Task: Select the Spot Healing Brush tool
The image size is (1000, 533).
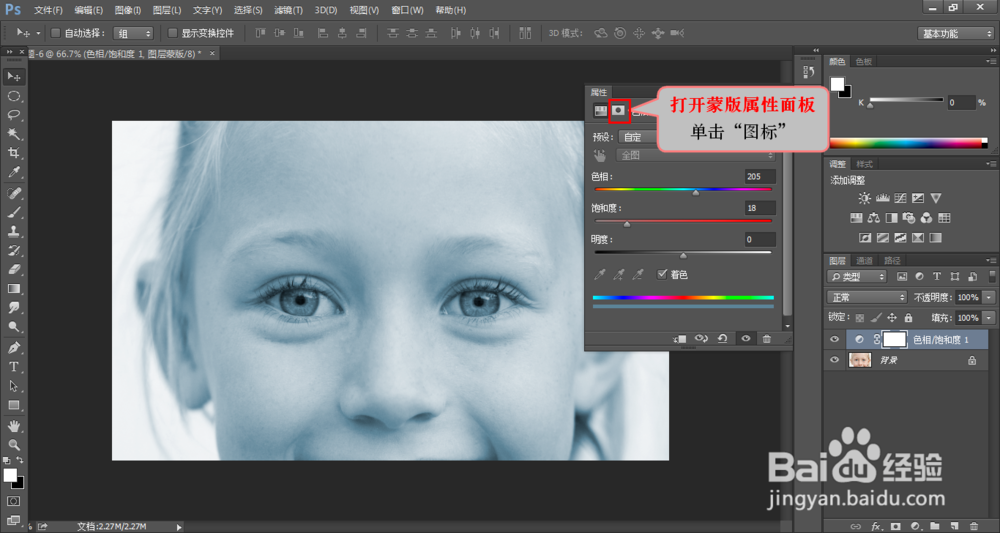Action: pyautogui.click(x=13, y=193)
